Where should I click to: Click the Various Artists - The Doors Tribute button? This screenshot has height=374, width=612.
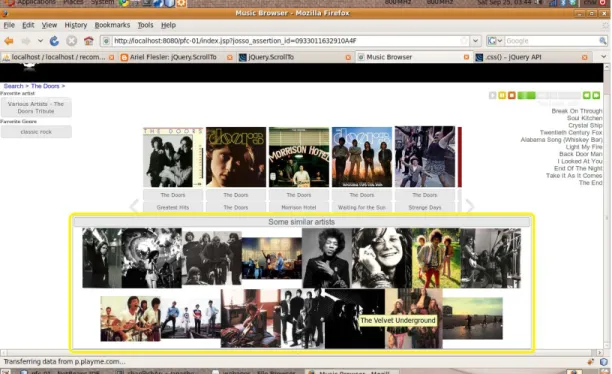pyautogui.click(x=36, y=107)
